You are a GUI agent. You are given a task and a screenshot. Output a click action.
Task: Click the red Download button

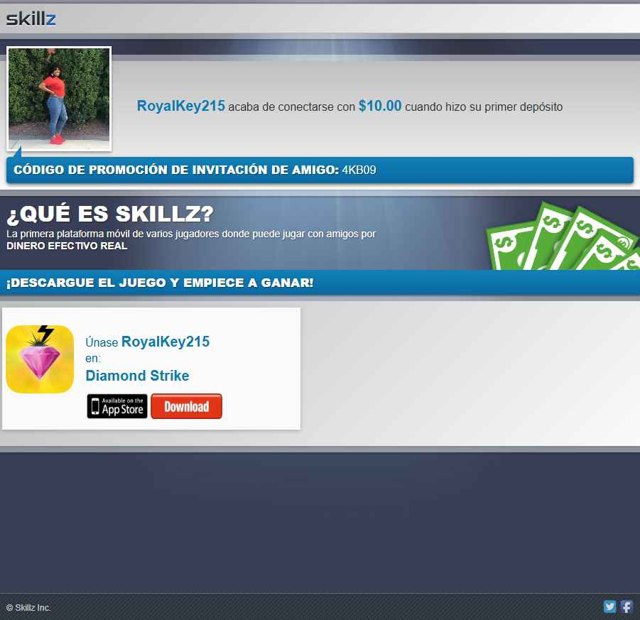[x=187, y=406]
